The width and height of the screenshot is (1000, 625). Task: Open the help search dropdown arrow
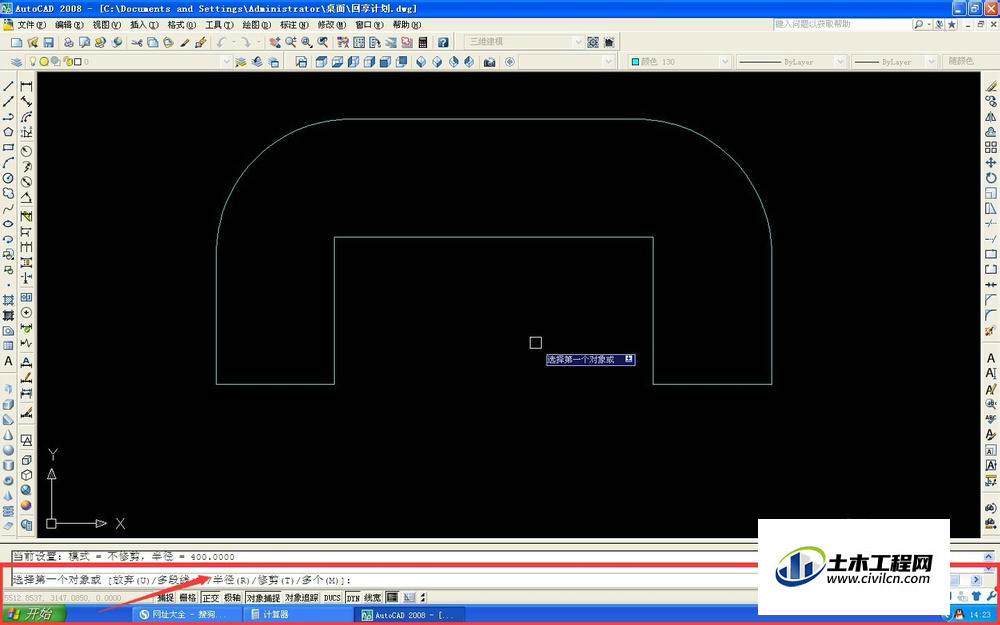(929, 24)
